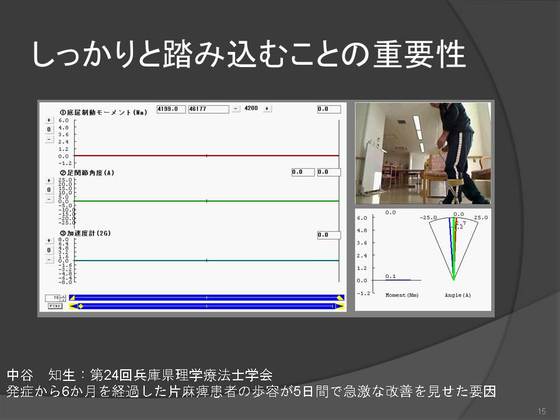The height and width of the screenshot is (420, 560).
Task: Increase the 4200 range with plus button
Action: coord(267,109)
